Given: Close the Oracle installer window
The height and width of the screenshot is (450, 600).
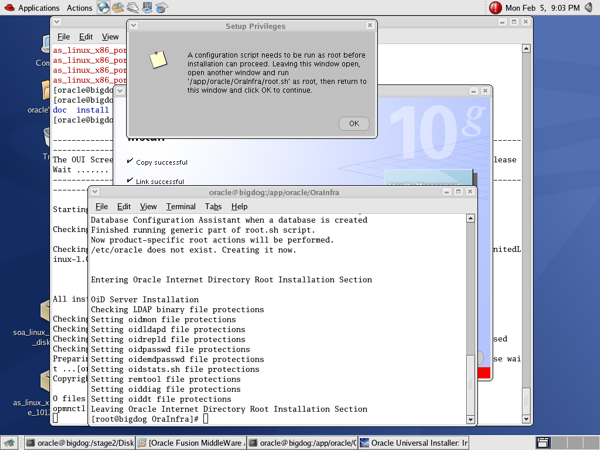Looking at the screenshot, I should click(485, 91).
